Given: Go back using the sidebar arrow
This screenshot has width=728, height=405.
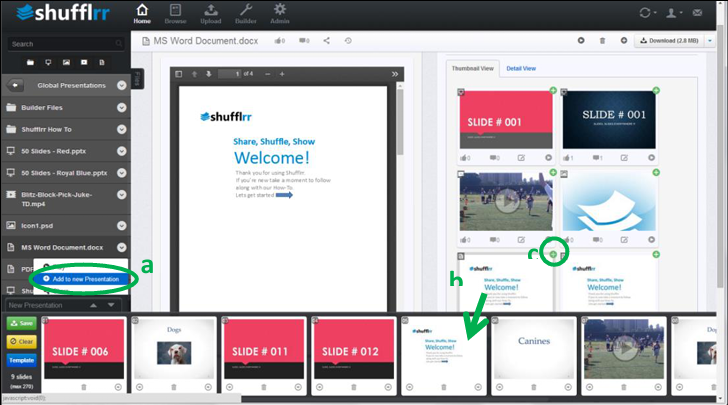Looking at the screenshot, I should (15, 85).
